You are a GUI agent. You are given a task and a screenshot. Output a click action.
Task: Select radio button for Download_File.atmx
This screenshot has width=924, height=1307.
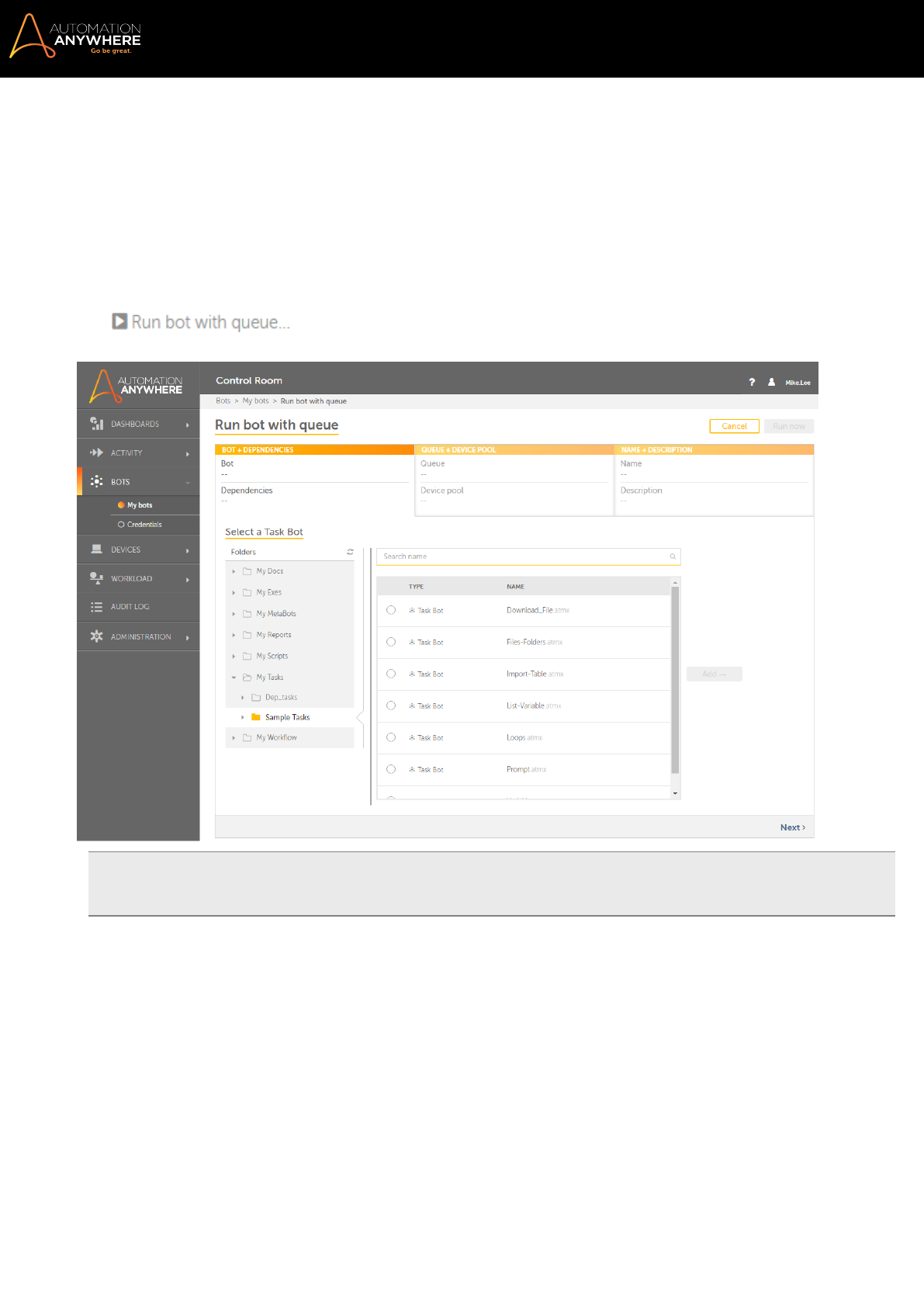pyautogui.click(x=391, y=610)
